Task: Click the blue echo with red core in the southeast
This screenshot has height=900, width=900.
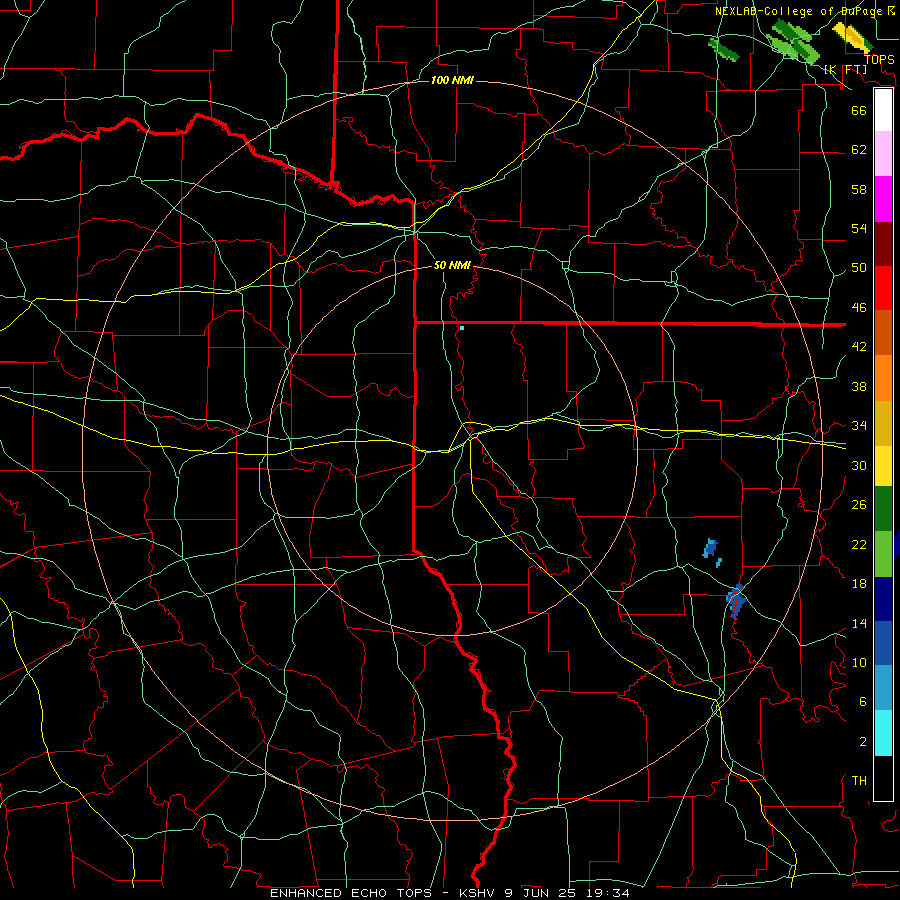Action: 736,600
